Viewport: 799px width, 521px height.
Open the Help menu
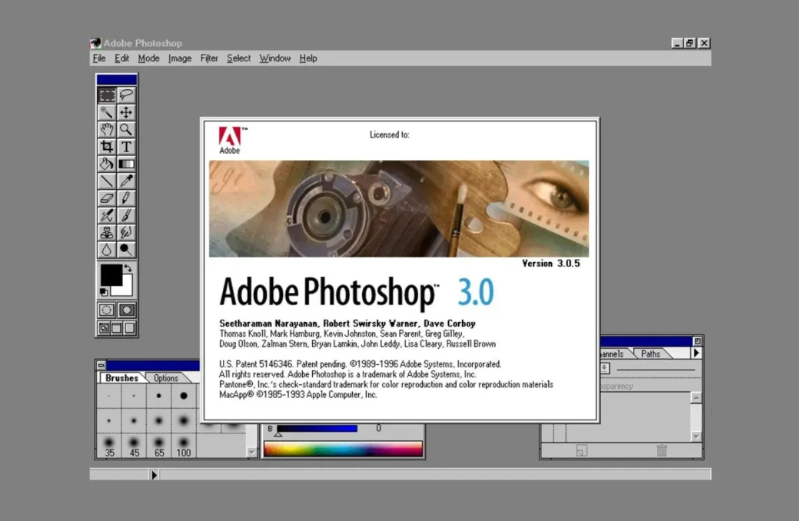[308, 58]
